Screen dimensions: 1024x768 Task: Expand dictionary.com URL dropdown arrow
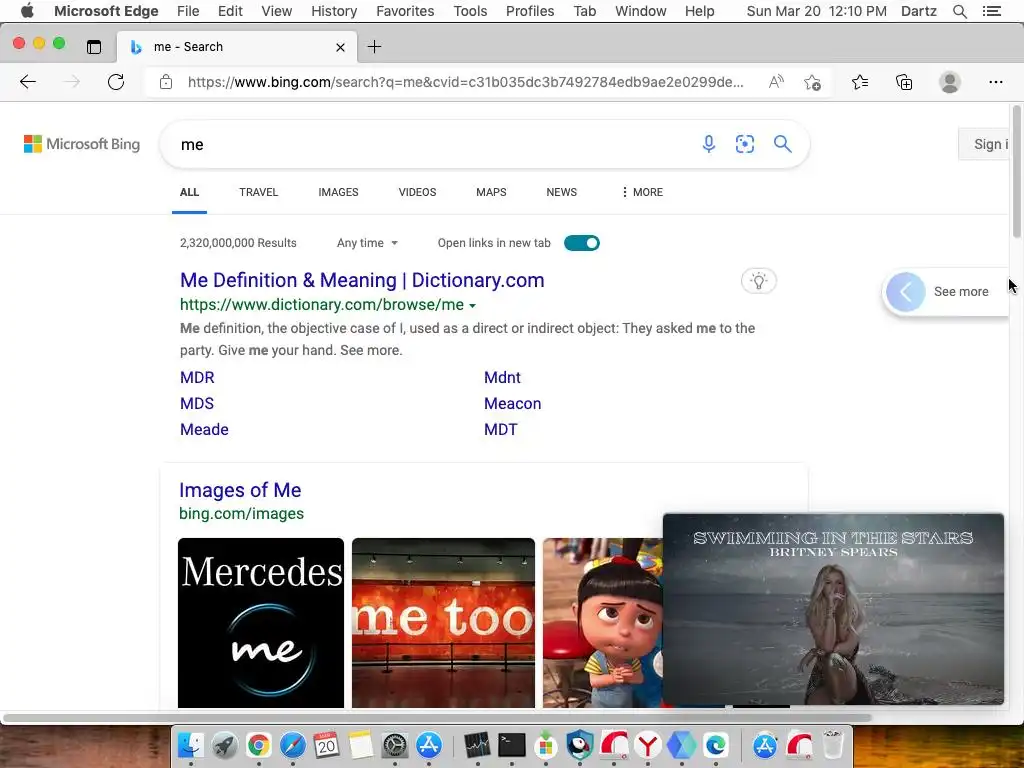tap(473, 306)
